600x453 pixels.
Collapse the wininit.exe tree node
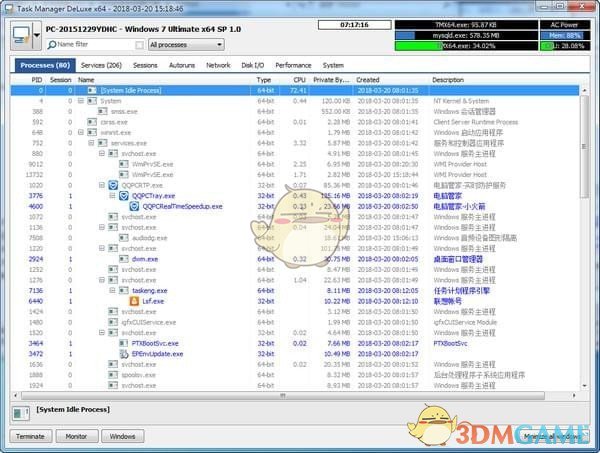[x=81, y=133]
